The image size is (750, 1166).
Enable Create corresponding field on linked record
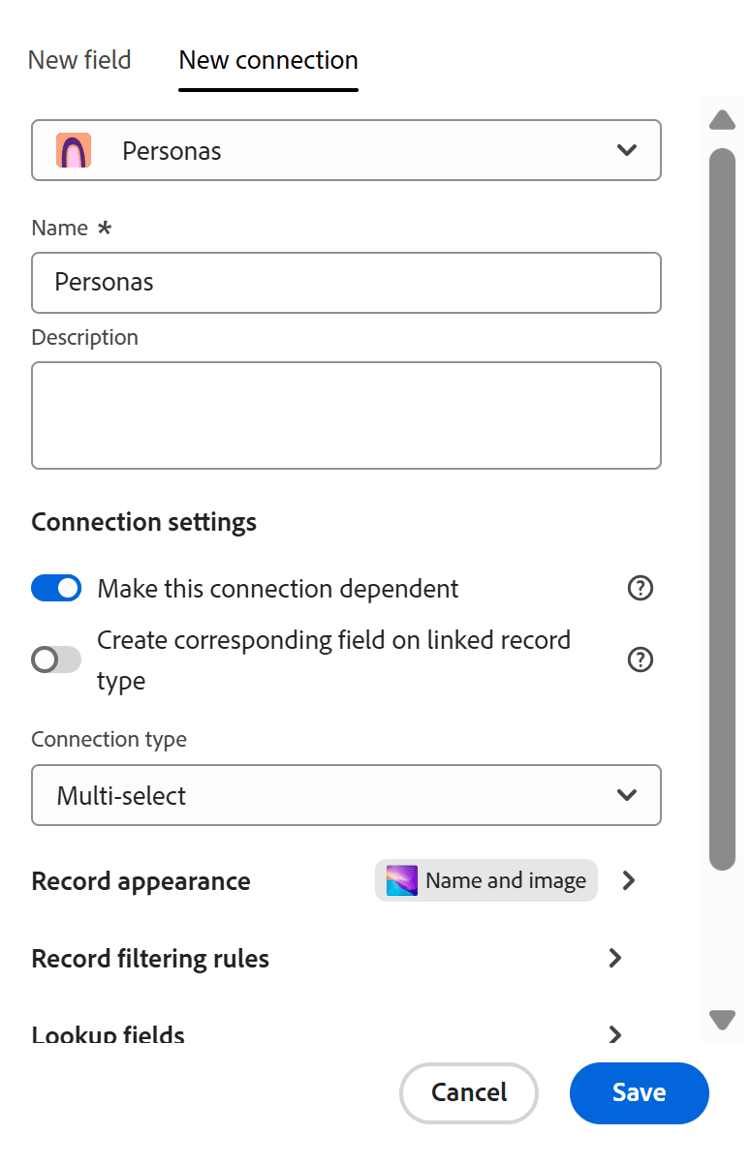point(56,660)
